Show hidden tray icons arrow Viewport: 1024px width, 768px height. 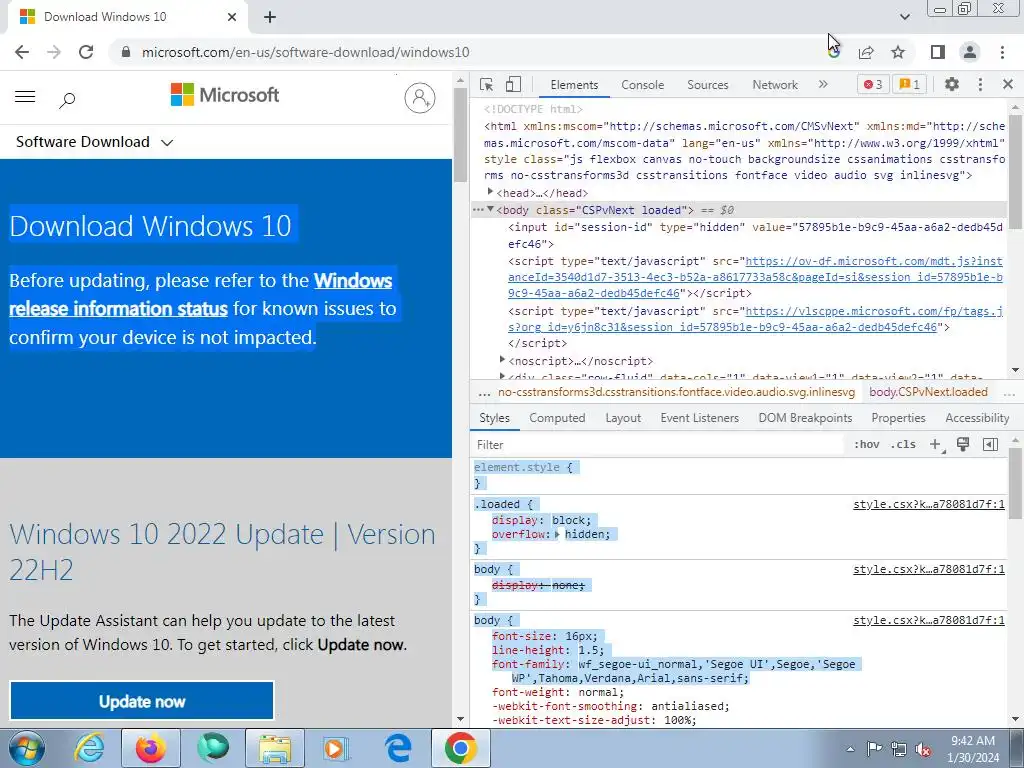[x=850, y=749]
